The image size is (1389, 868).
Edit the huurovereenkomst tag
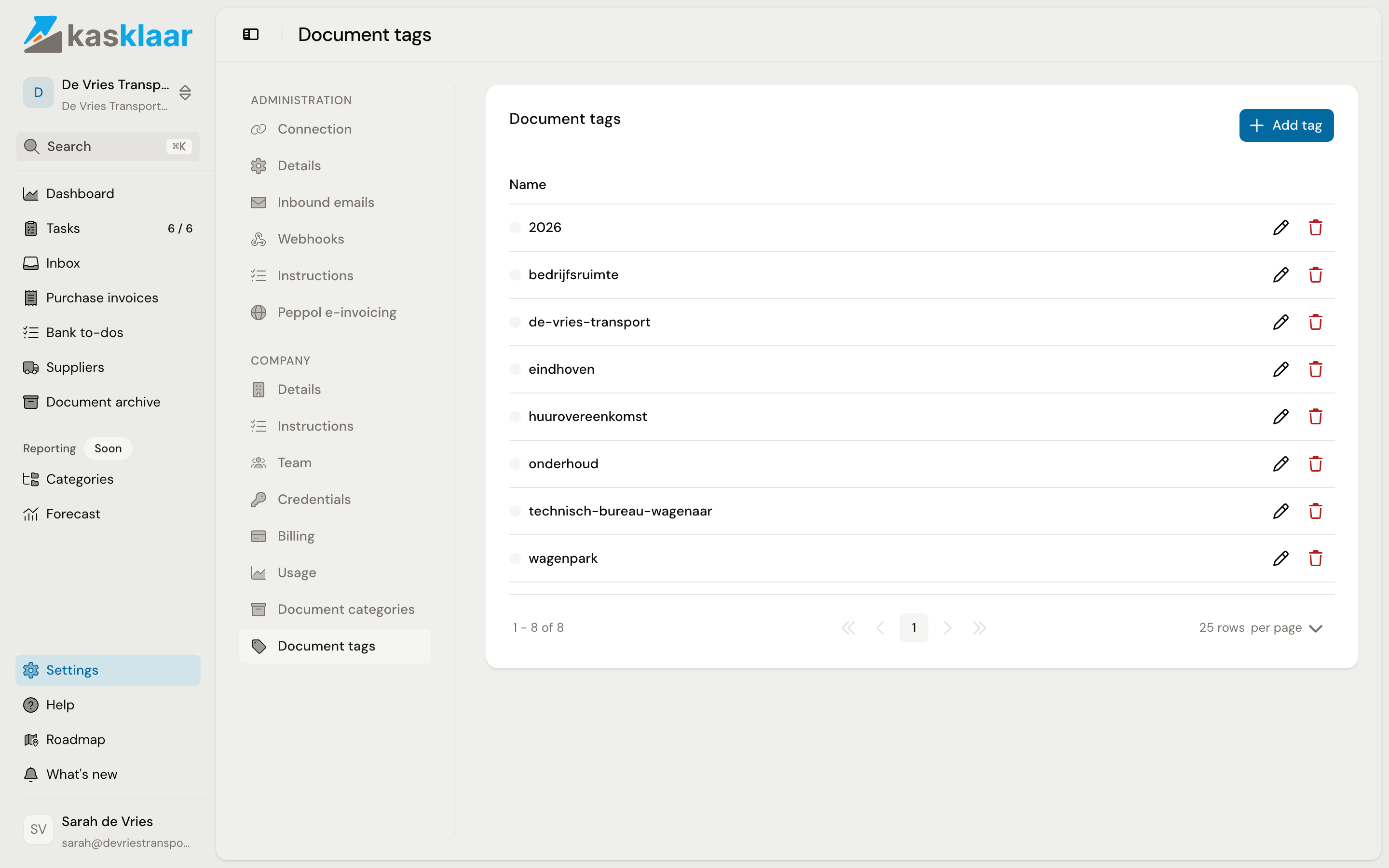(1280, 416)
